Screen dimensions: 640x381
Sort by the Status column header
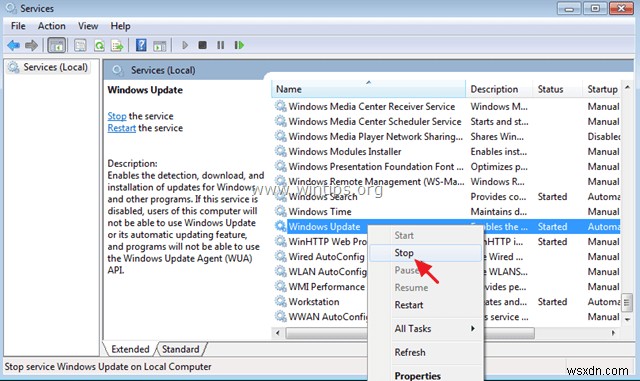tap(558, 89)
